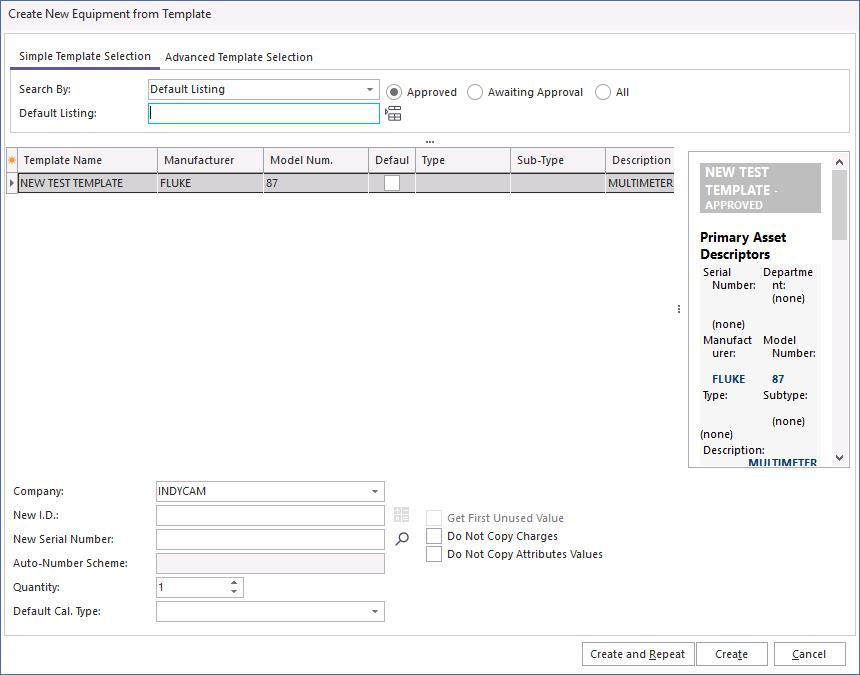This screenshot has height=675, width=860.
Task: Check Do Not Copy Attributes Values
Action: coord(434,554)
